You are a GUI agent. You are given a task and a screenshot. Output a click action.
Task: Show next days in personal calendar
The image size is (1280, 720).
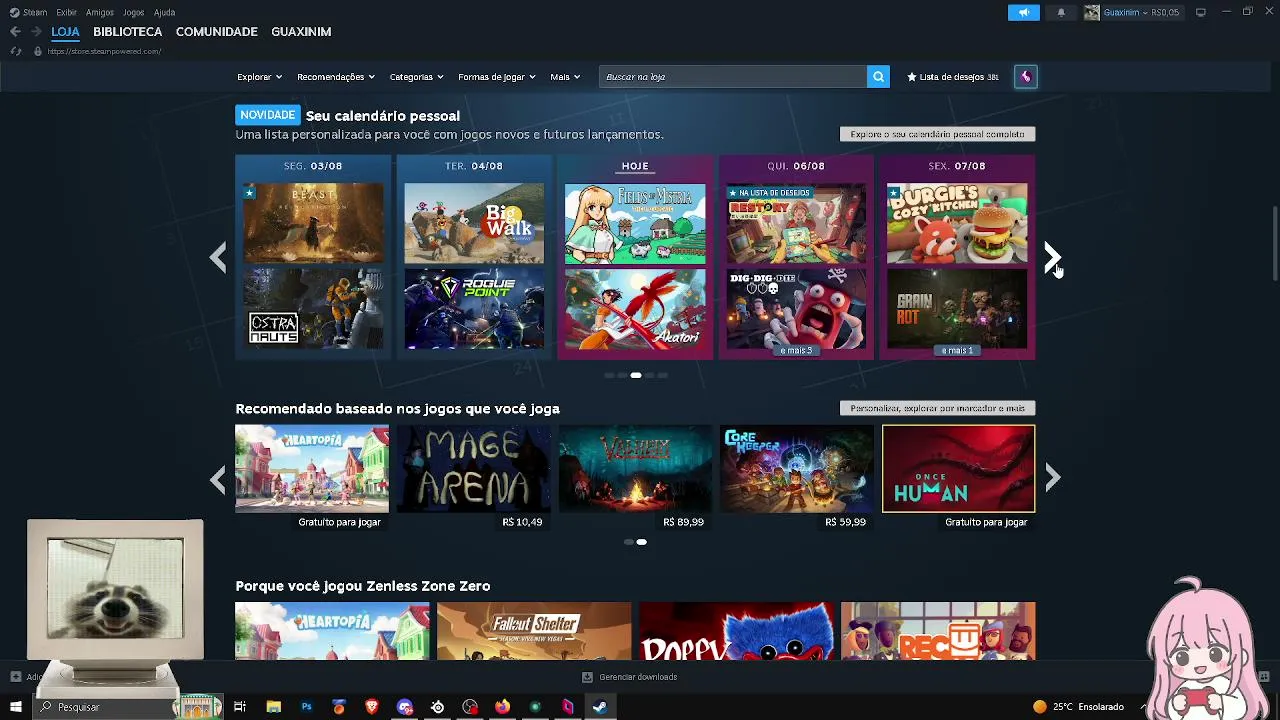coord(1052,258)
